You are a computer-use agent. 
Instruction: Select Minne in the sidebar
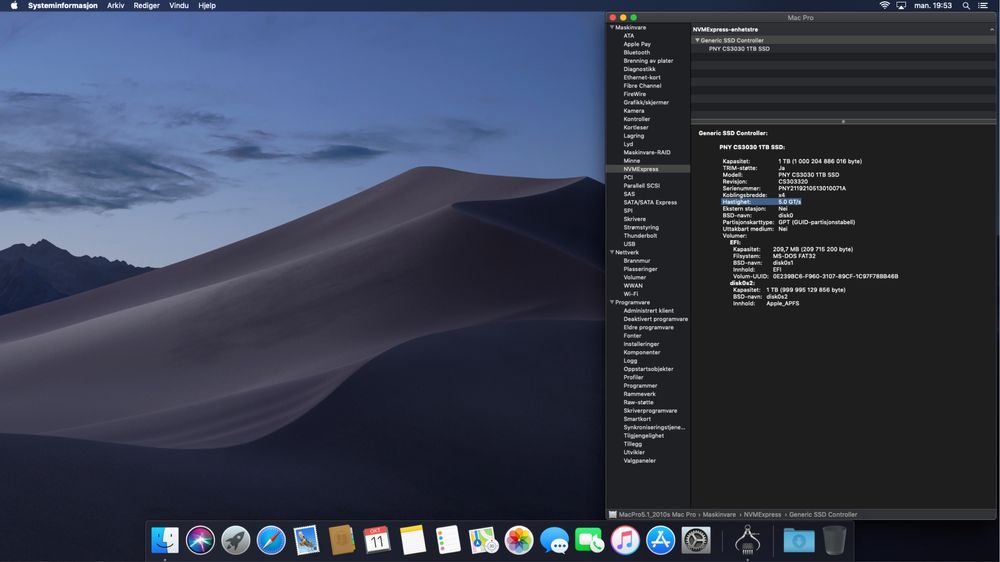point(631,161)
